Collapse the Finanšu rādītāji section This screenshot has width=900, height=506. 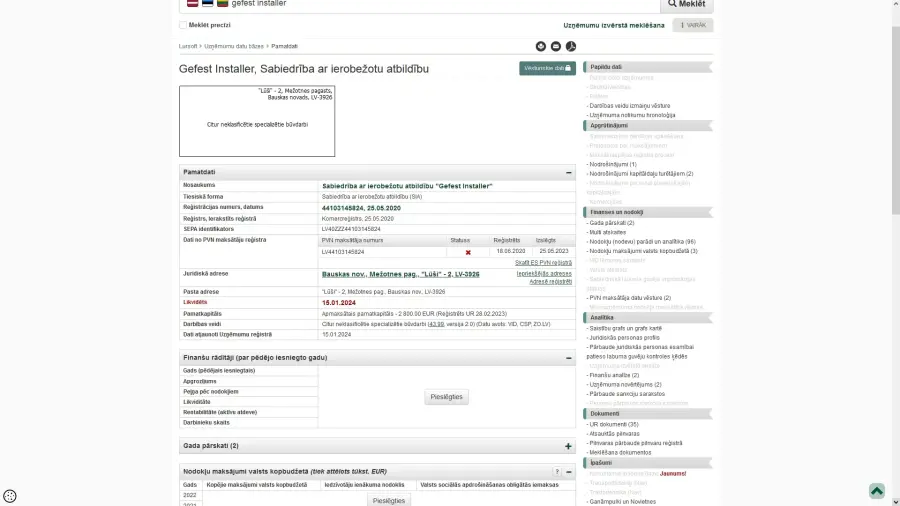[568, 358]
